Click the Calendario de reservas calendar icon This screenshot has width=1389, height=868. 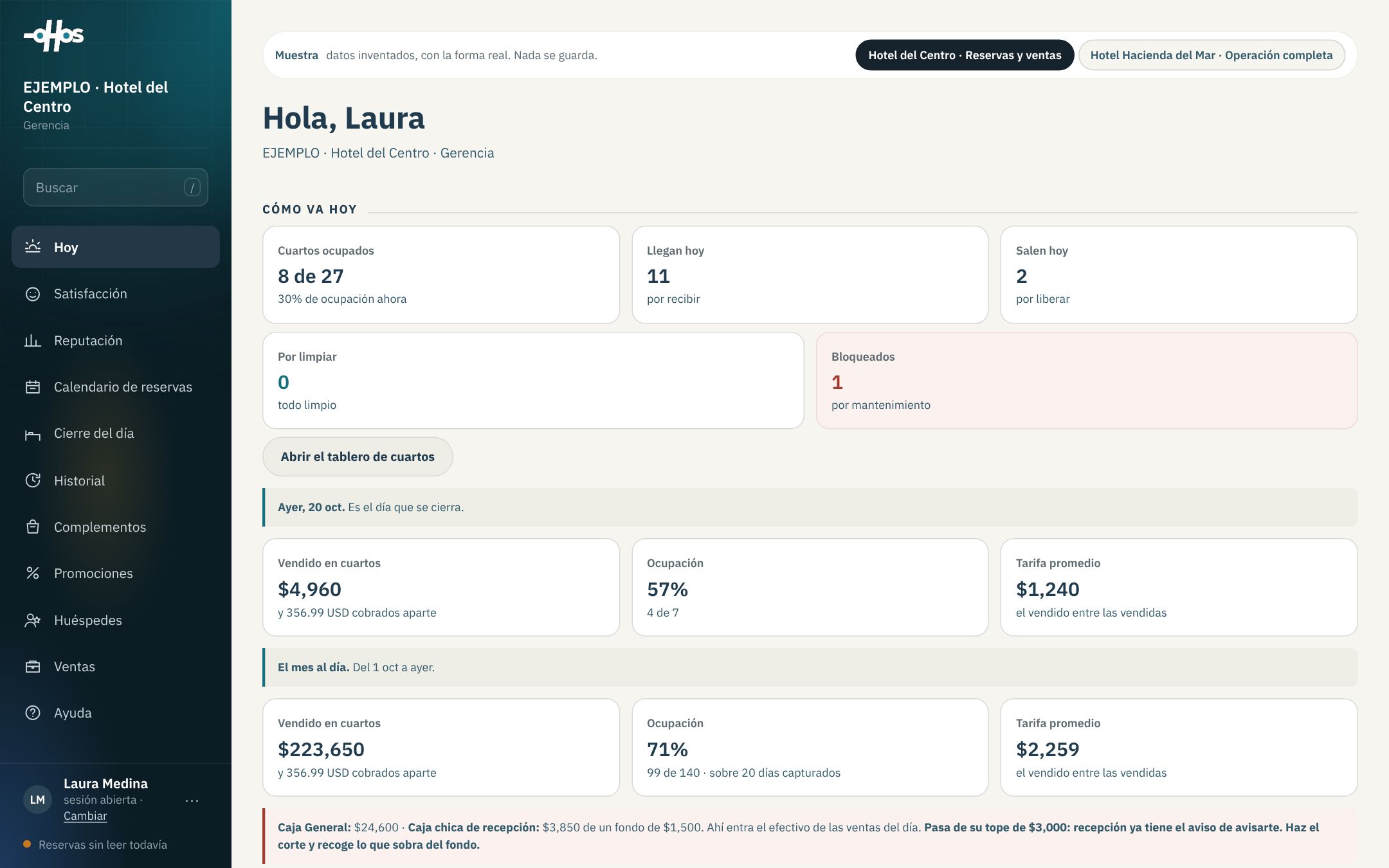click(33, 387)
